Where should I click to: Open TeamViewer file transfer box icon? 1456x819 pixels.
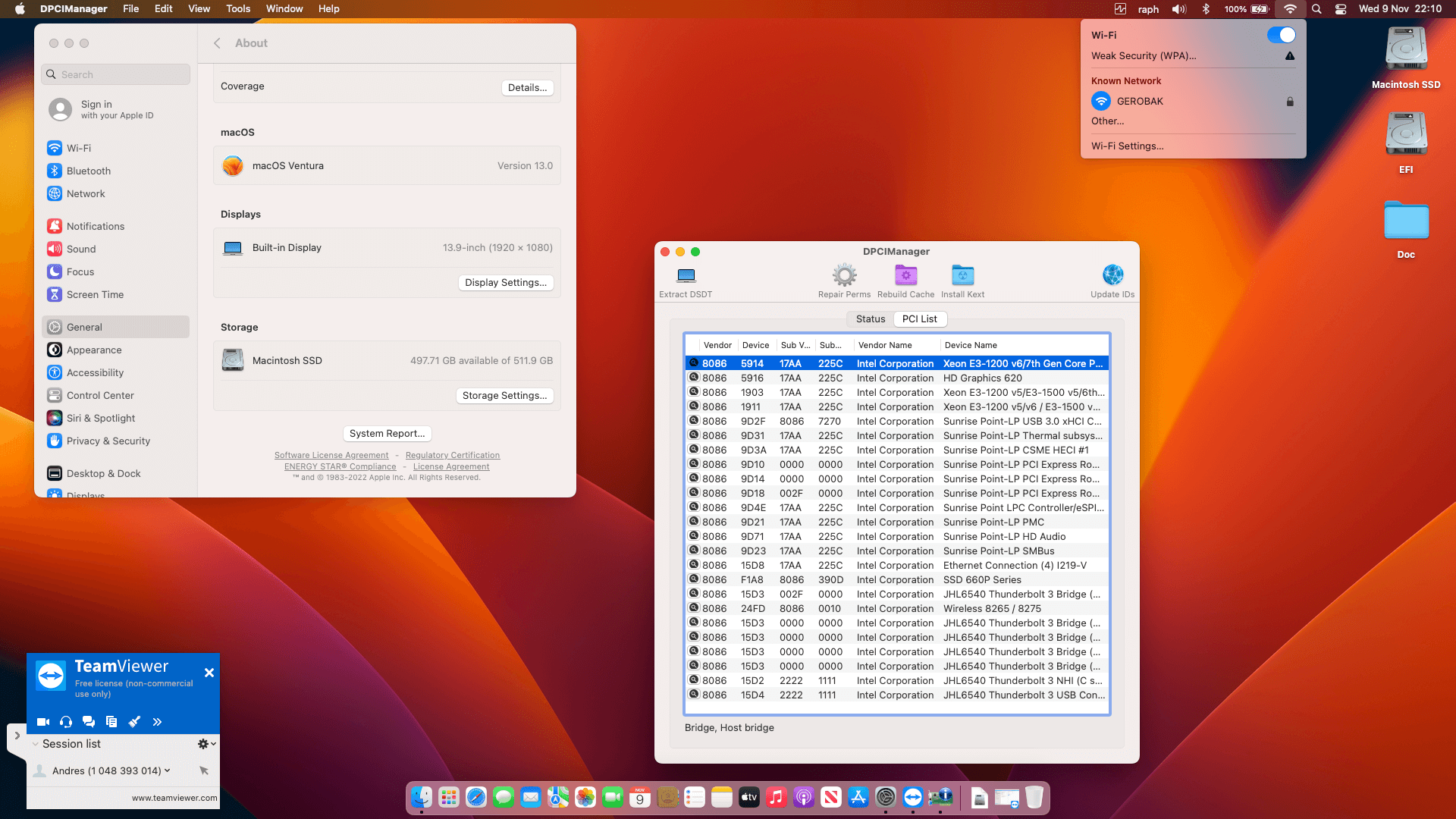point(111,722)
